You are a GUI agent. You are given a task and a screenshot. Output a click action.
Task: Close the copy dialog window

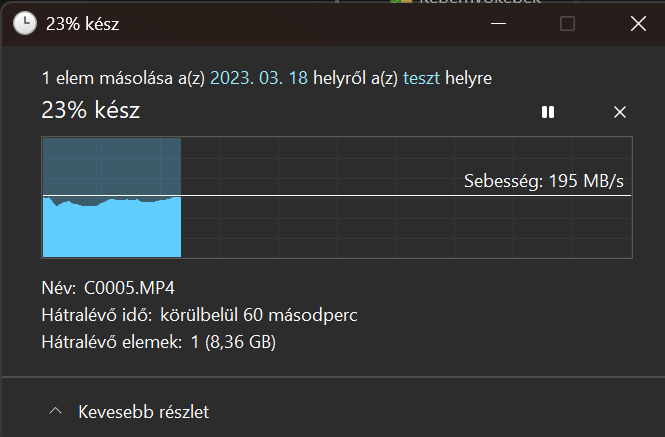[x=638, y=23]
